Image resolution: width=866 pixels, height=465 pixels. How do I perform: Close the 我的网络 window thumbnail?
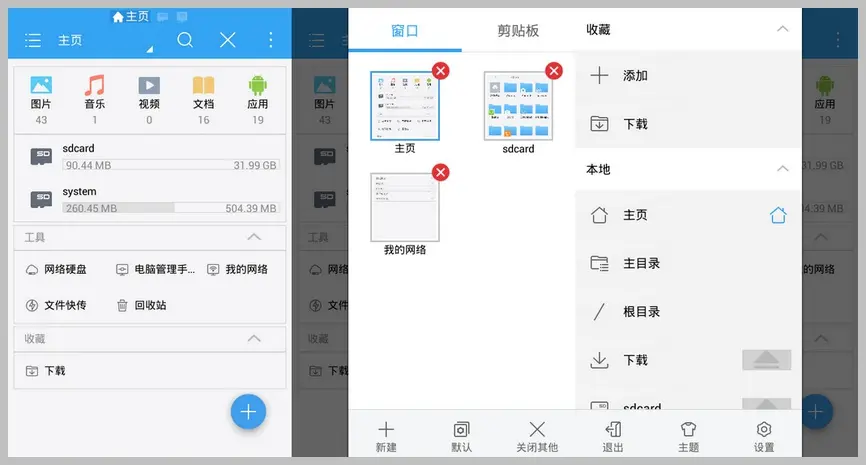point(441,172)
